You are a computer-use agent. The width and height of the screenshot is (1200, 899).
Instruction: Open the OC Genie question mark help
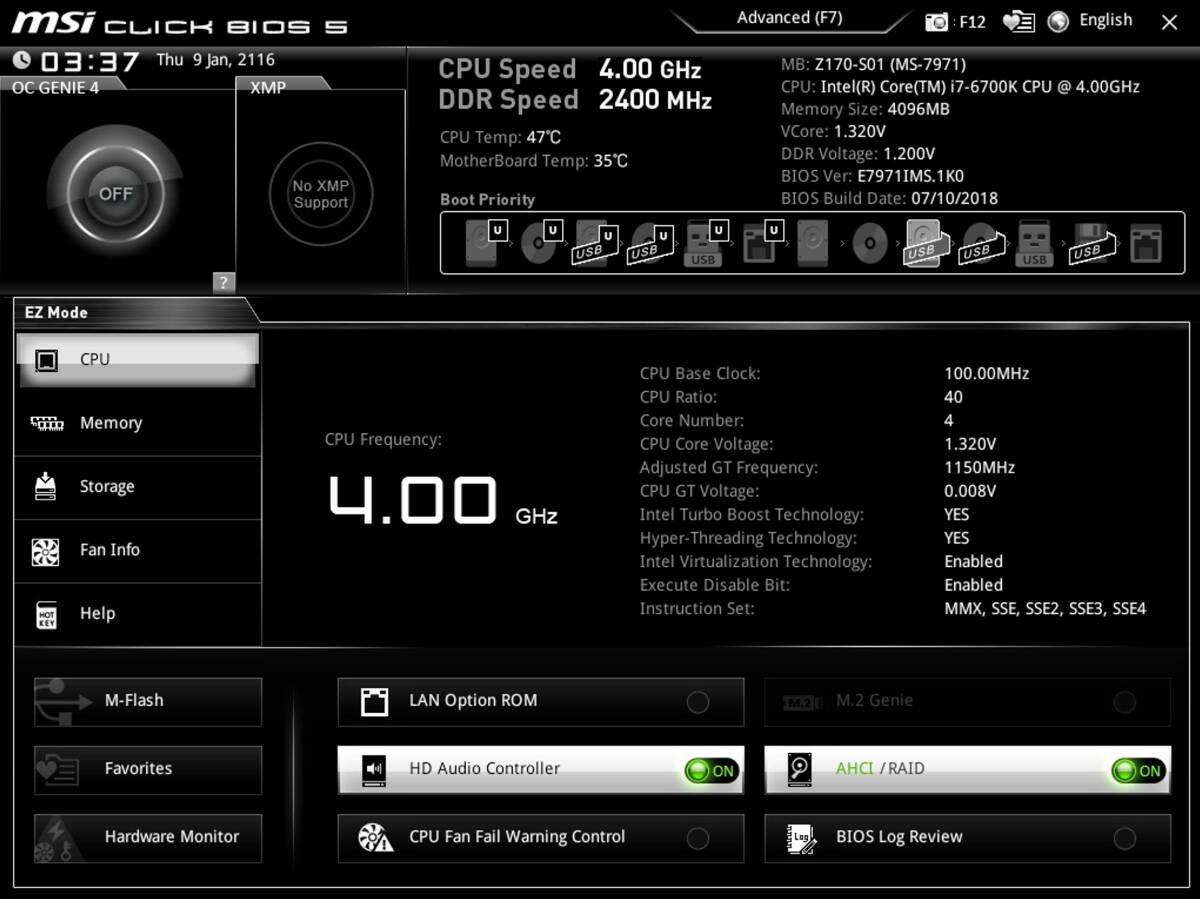(224, 282)
